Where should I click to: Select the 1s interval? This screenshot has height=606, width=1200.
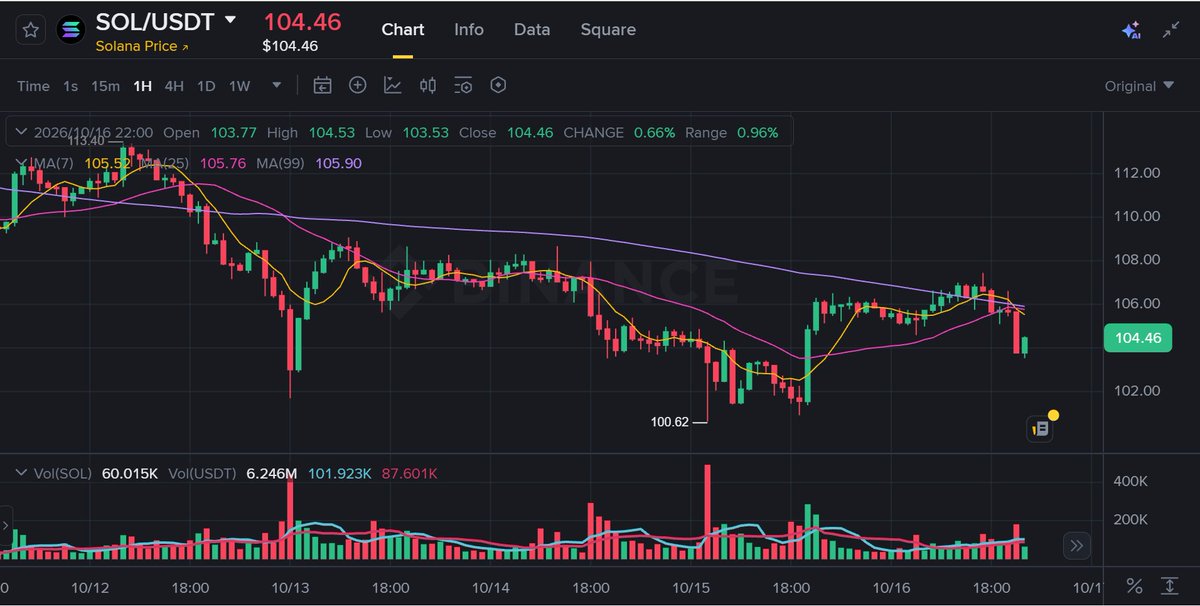pos(70,86)
